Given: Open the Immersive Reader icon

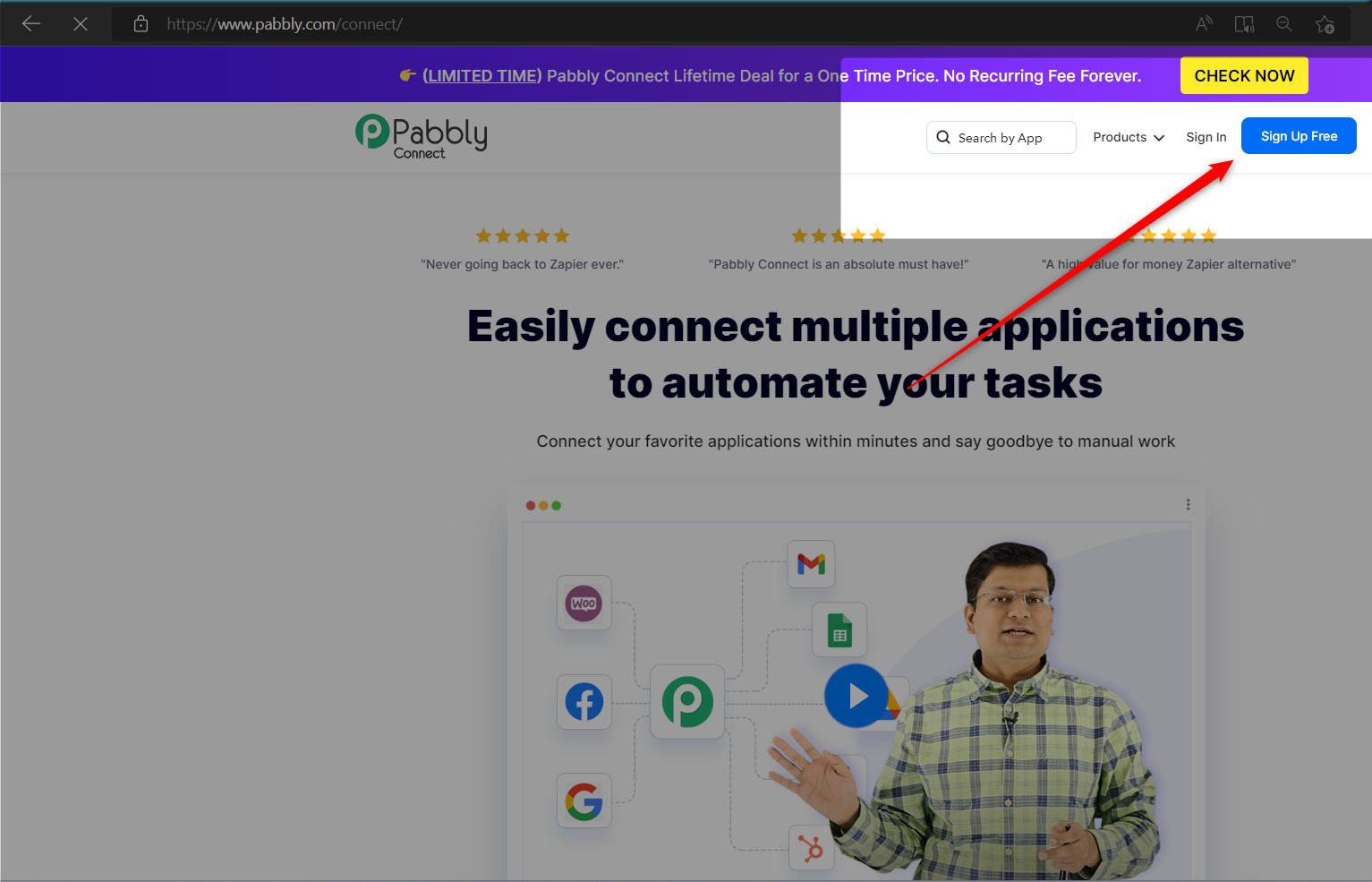Looking at the screenshot, I should [x=1244, y=24].
